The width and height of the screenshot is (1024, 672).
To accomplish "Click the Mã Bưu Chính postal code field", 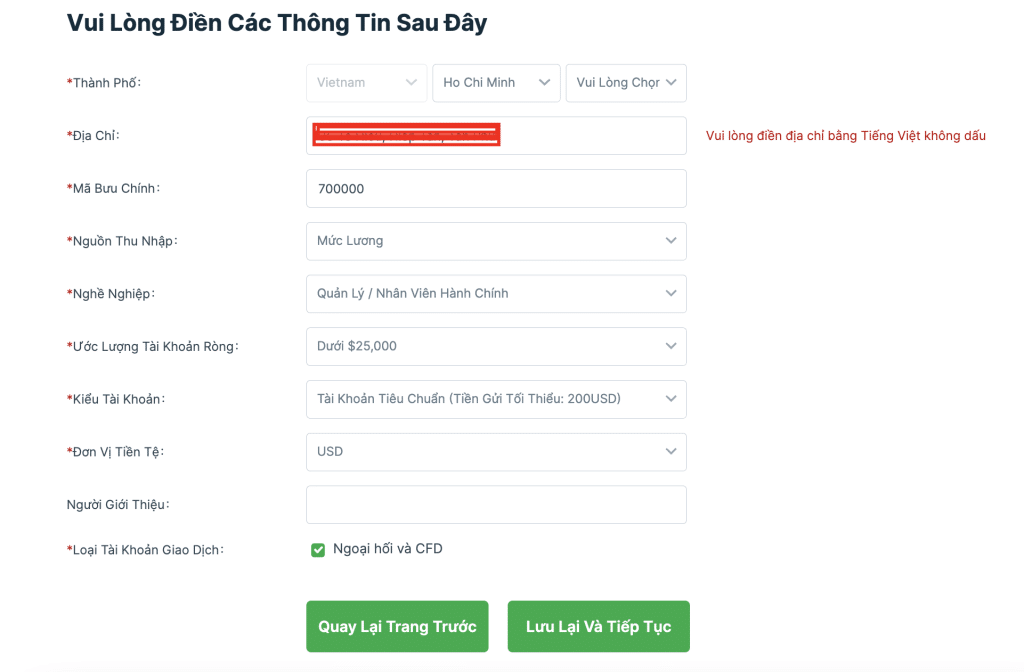I will [x=496, y=189].
